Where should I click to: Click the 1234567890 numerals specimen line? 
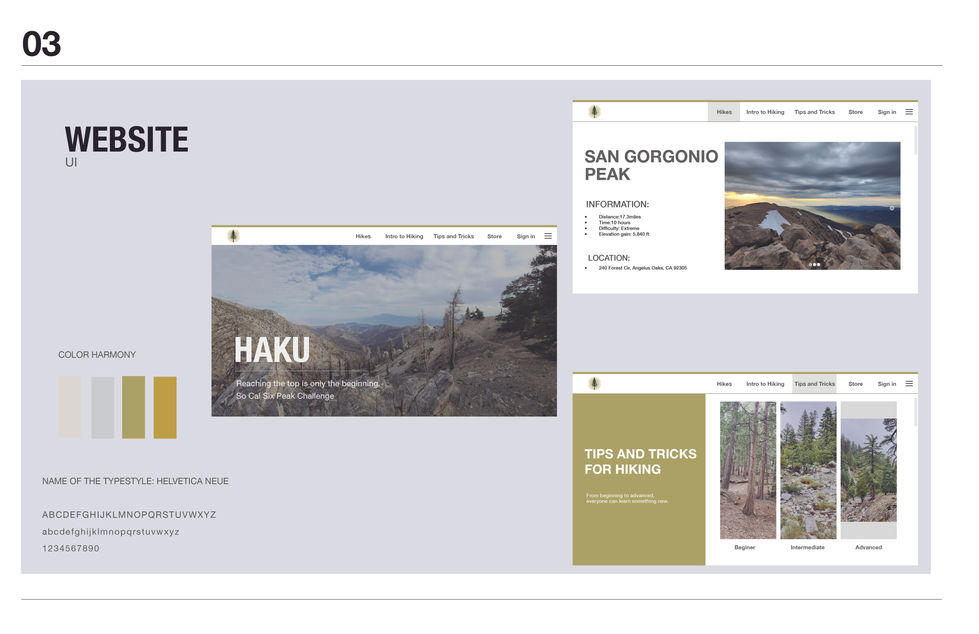tap(71, 548)
